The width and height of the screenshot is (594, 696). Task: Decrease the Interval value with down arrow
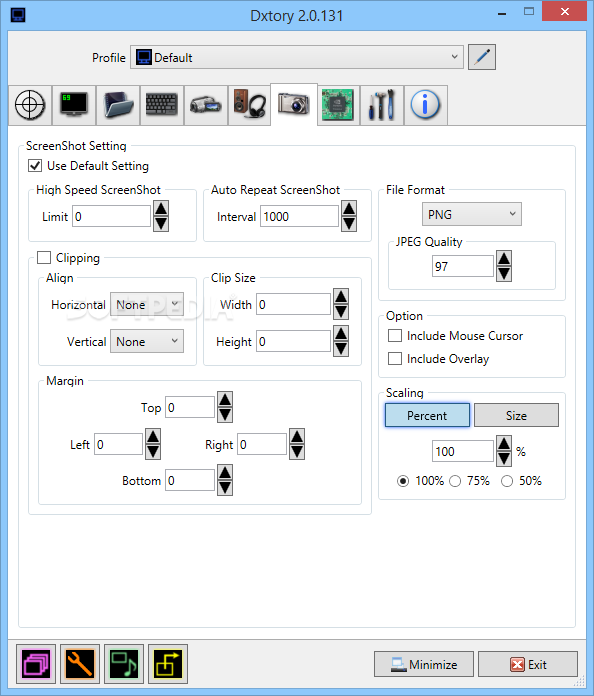click(349, 224)
